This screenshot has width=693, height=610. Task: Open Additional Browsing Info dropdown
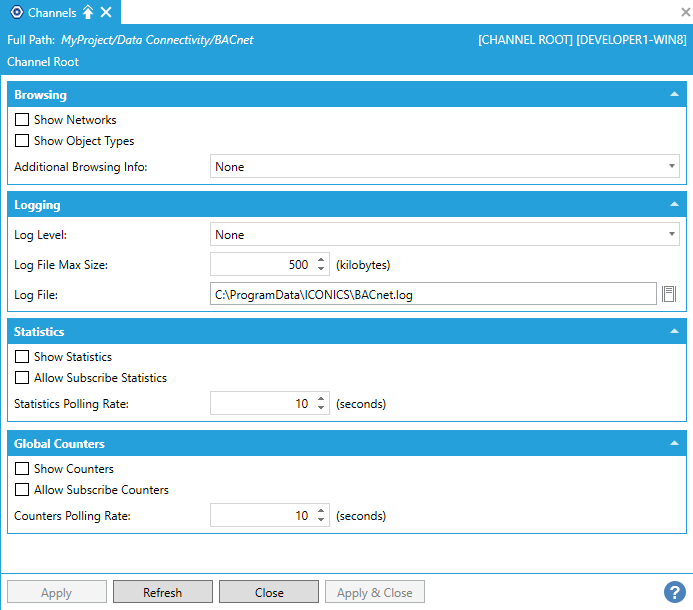point(445,167)
